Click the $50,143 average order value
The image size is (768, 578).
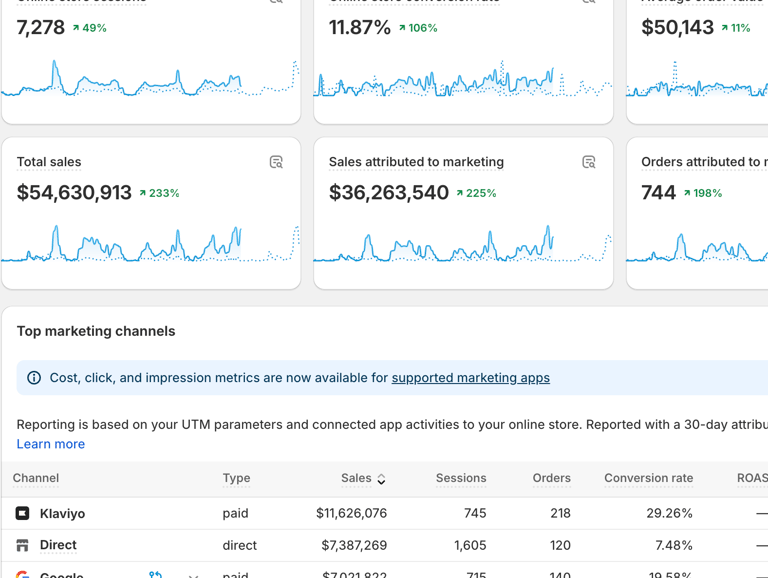677,27
